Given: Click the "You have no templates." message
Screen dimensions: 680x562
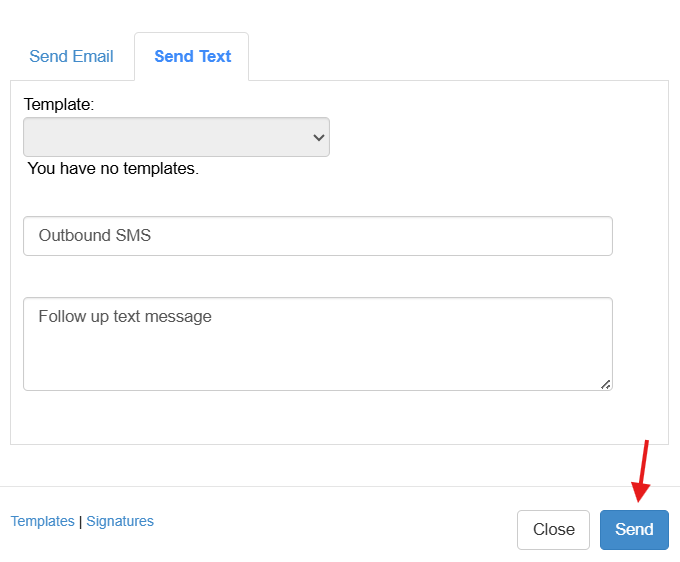Looking at the screenshot, I should point(113,168).
